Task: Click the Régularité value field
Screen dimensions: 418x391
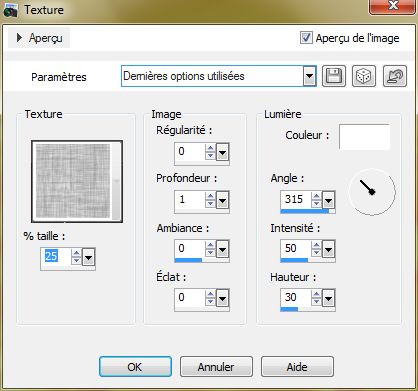Action: tap(189, 152)
